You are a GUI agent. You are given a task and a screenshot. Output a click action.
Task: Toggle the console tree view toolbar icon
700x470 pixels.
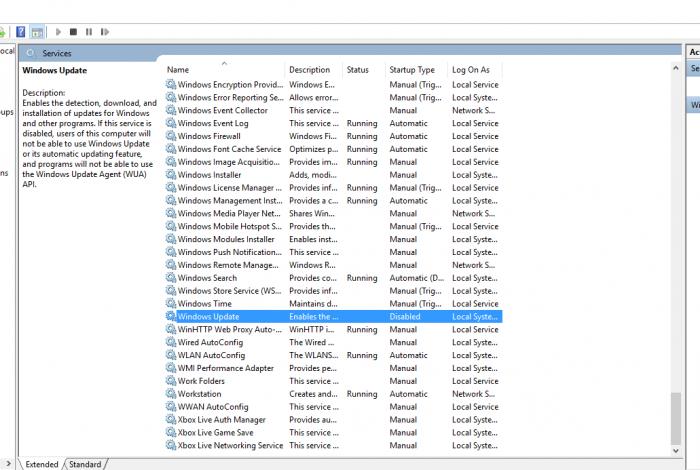tap(38, 32)
